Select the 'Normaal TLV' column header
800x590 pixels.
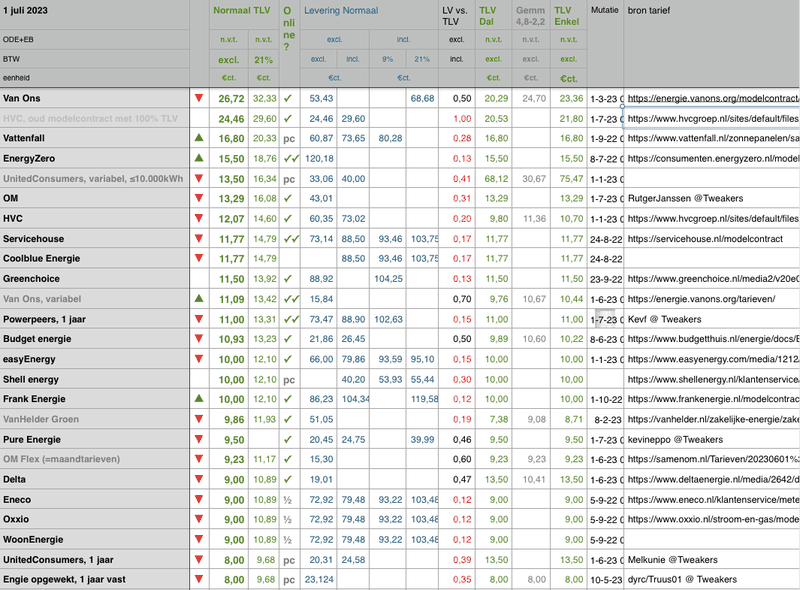pos(241,11)
